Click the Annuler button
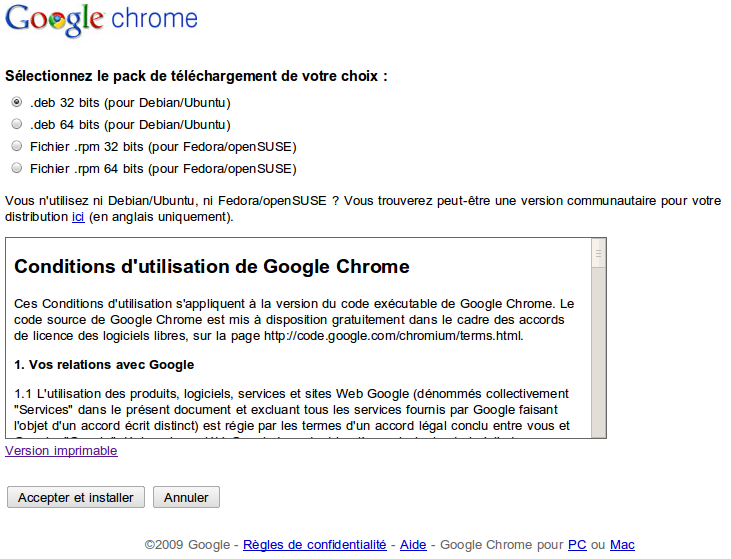This screenshot has height=559, width=731. pos(186,497)
